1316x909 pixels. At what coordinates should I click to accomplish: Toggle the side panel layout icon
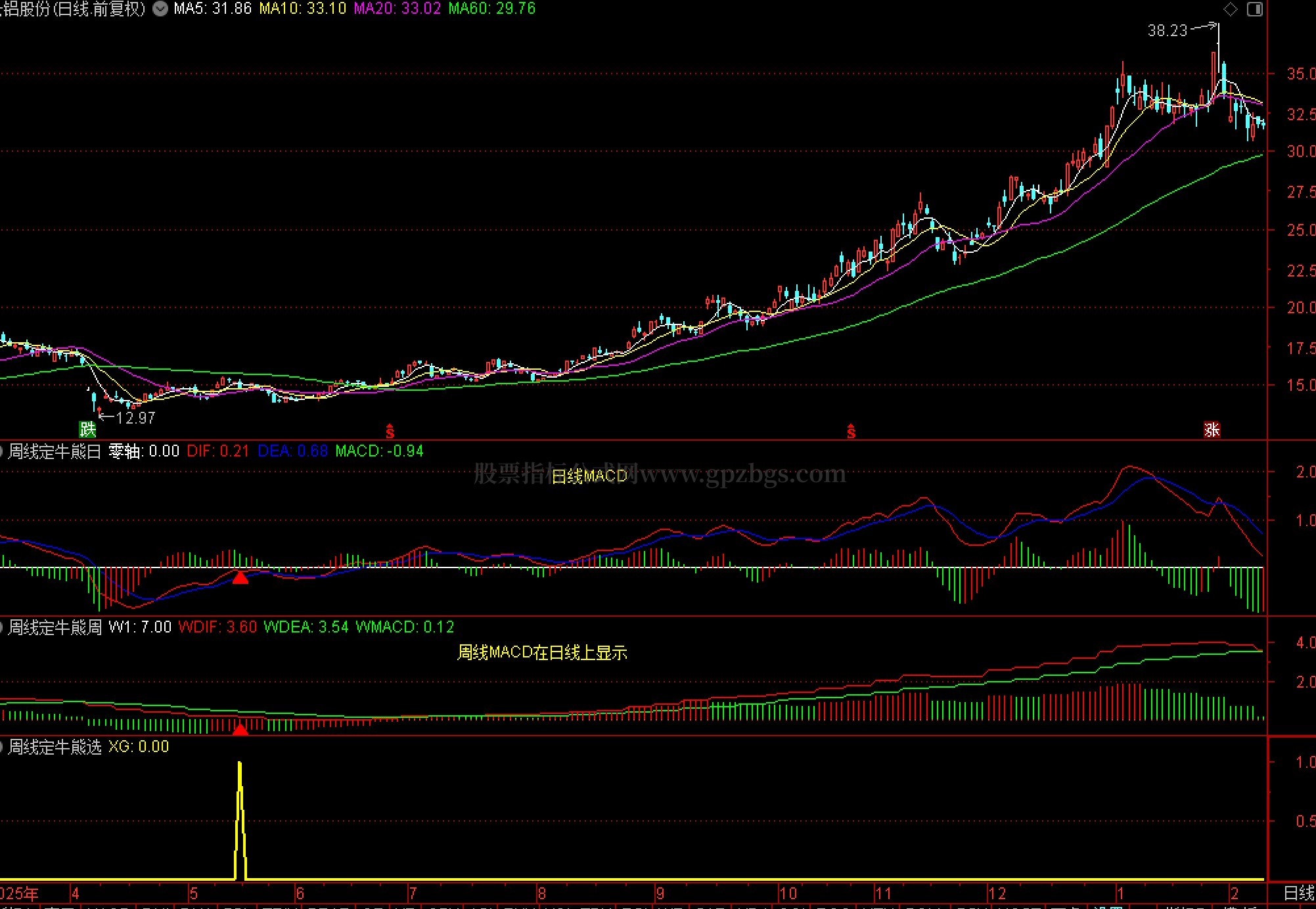pyautogui.click(x=1255, y=9)
